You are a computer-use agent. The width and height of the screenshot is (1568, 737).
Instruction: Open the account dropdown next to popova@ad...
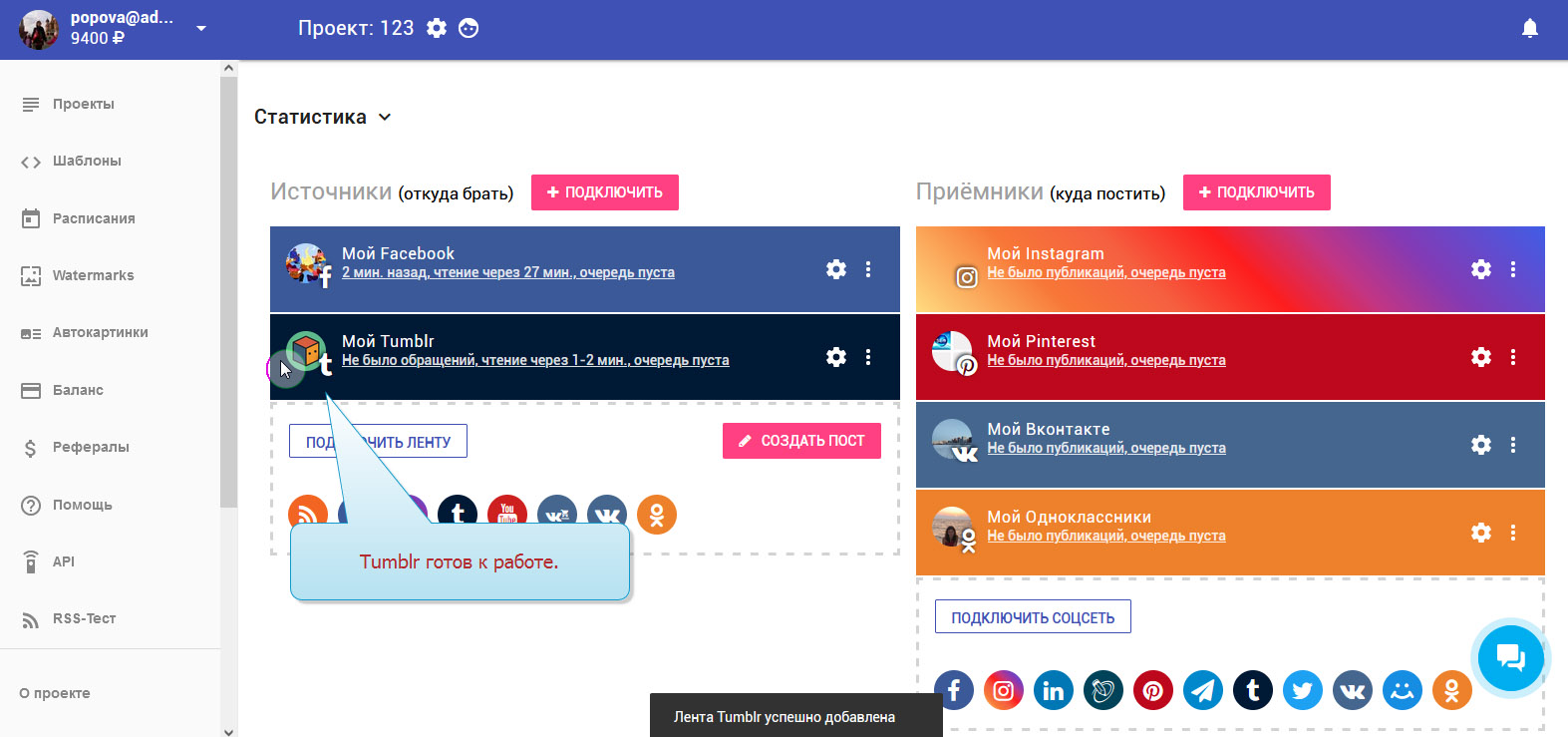click(x=201, y=28)
